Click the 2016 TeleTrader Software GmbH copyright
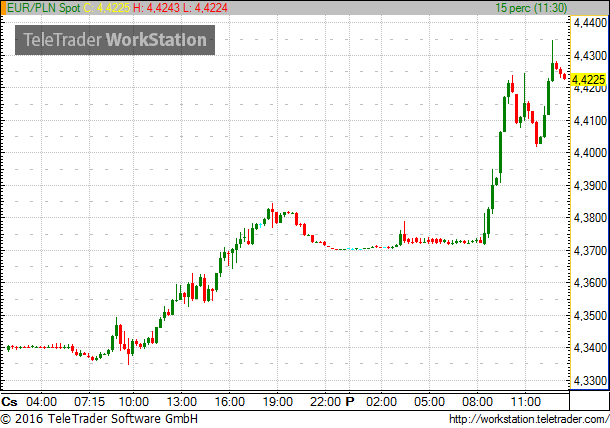 pos(100,419)
